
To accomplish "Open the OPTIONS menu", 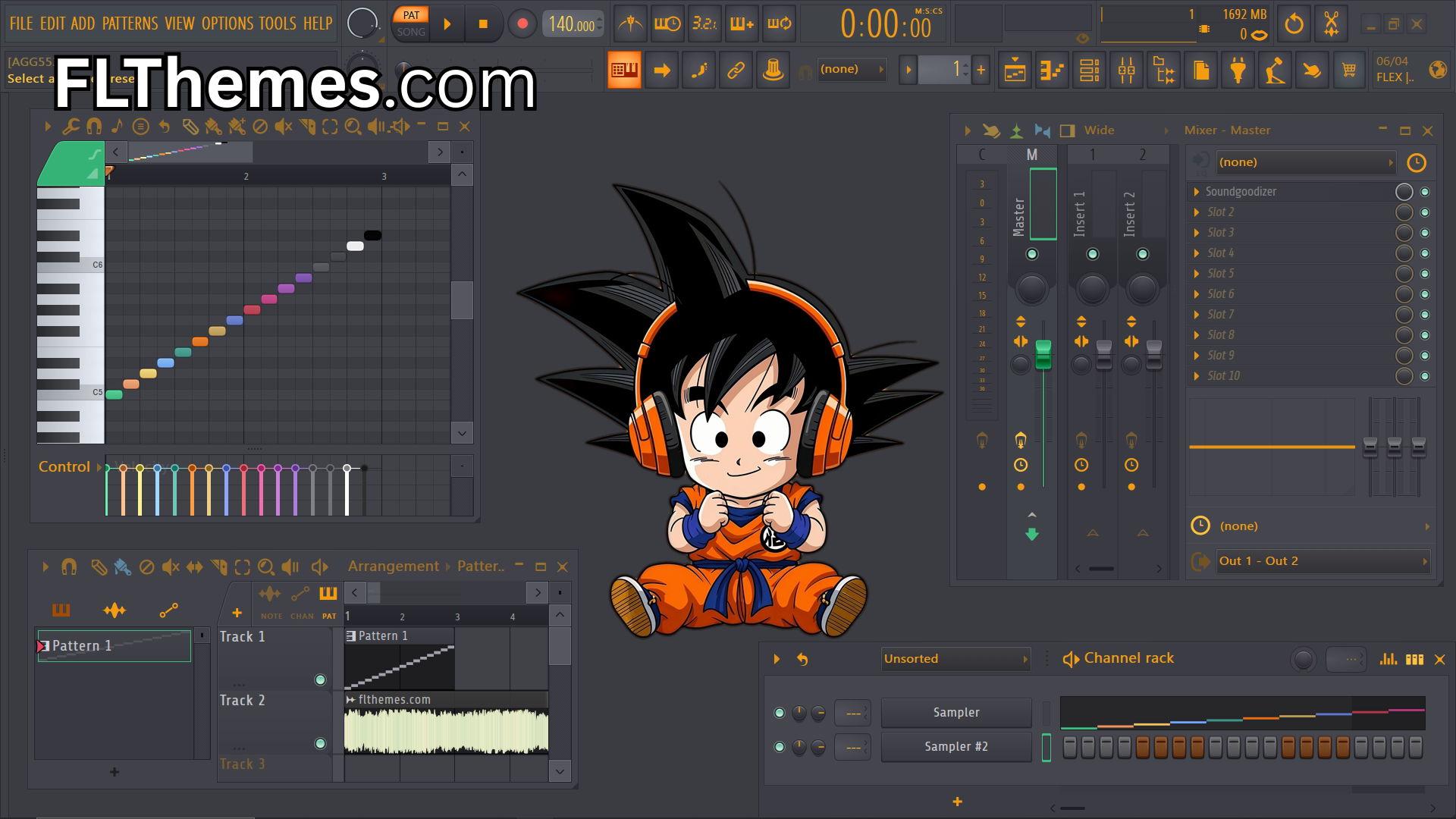I will click(227, 24).
